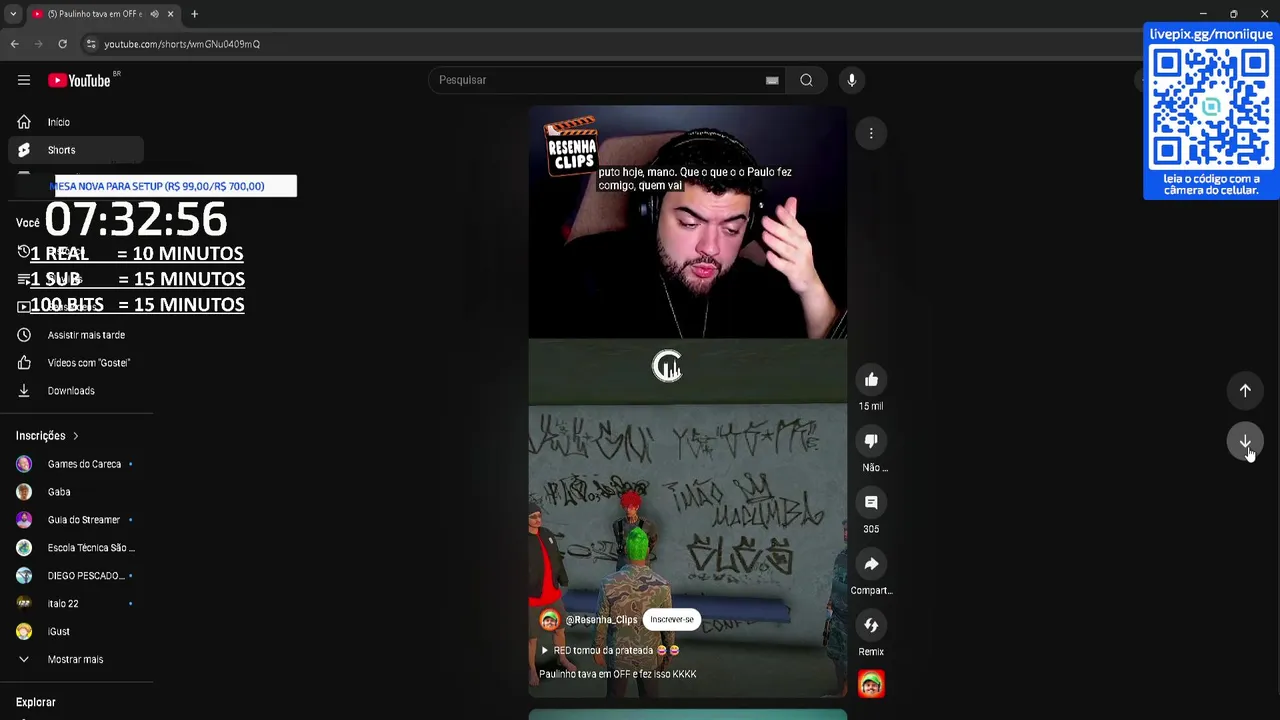The height and width of the screenshot is (720, 1280).
Task: Select Shorts in the sidebar
Action: [76, 150]
